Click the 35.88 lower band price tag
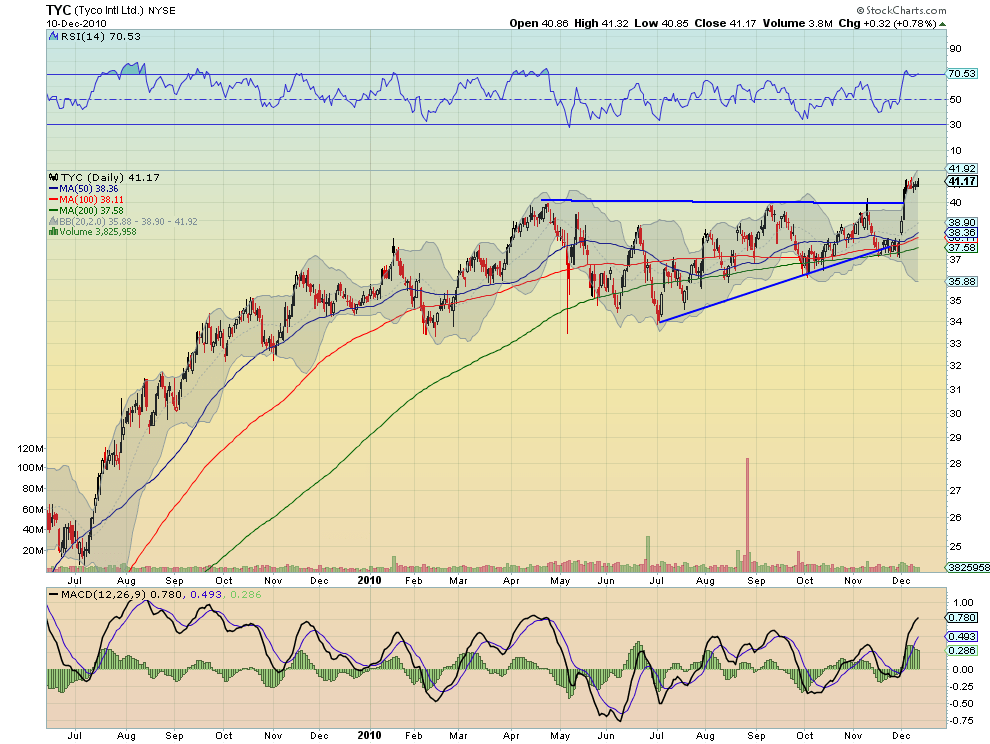Screen dimensions: 990x744 [x=962, y=282]
